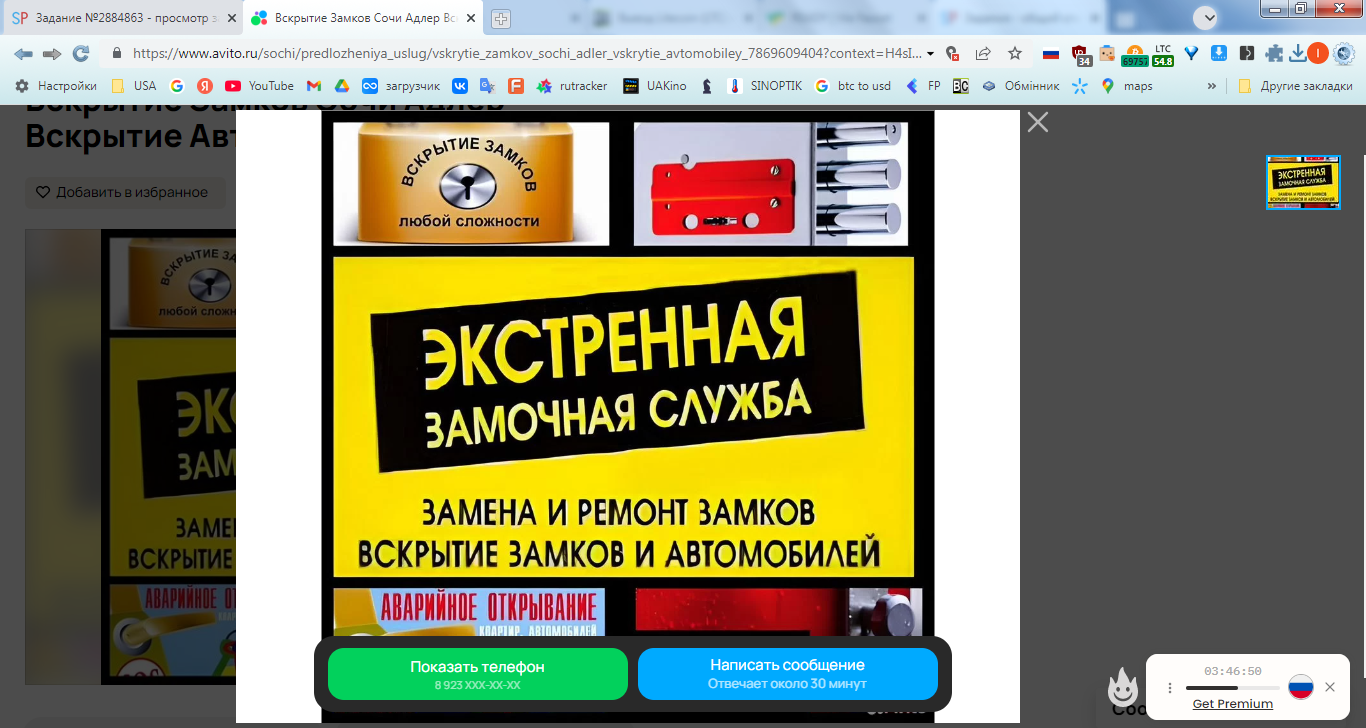The width and height of the screenshot is (1366, 728).
Task: Open the uBlock shield extension showing 34
Action: click(x=1080, y=54)
